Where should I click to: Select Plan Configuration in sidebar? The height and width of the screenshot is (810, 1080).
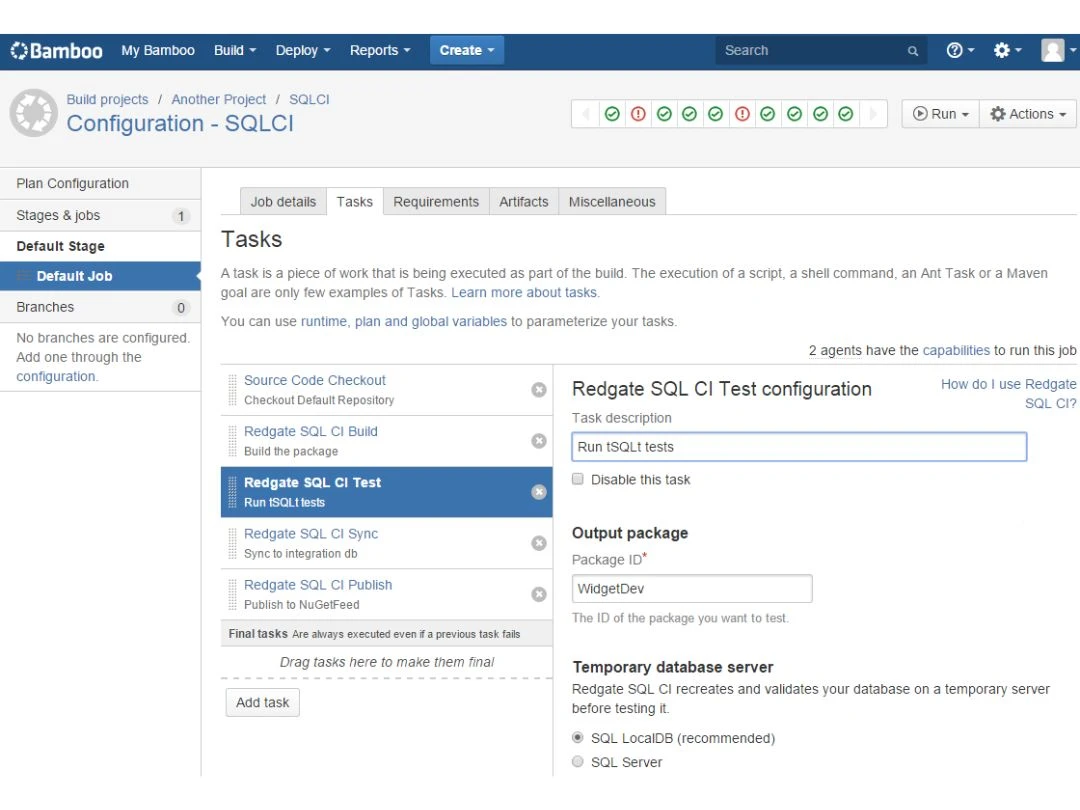(101, 184)
